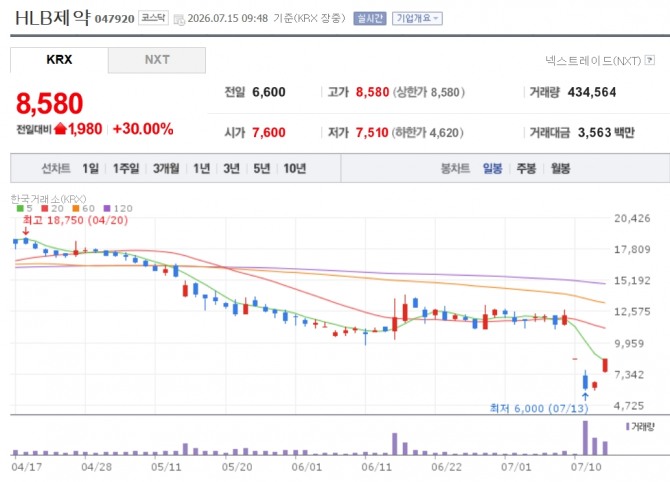The width and height of the screenshot is (670, 482).
Task: Click the 최저 6,000 (07/13) marker
Action: click(539, 409)
